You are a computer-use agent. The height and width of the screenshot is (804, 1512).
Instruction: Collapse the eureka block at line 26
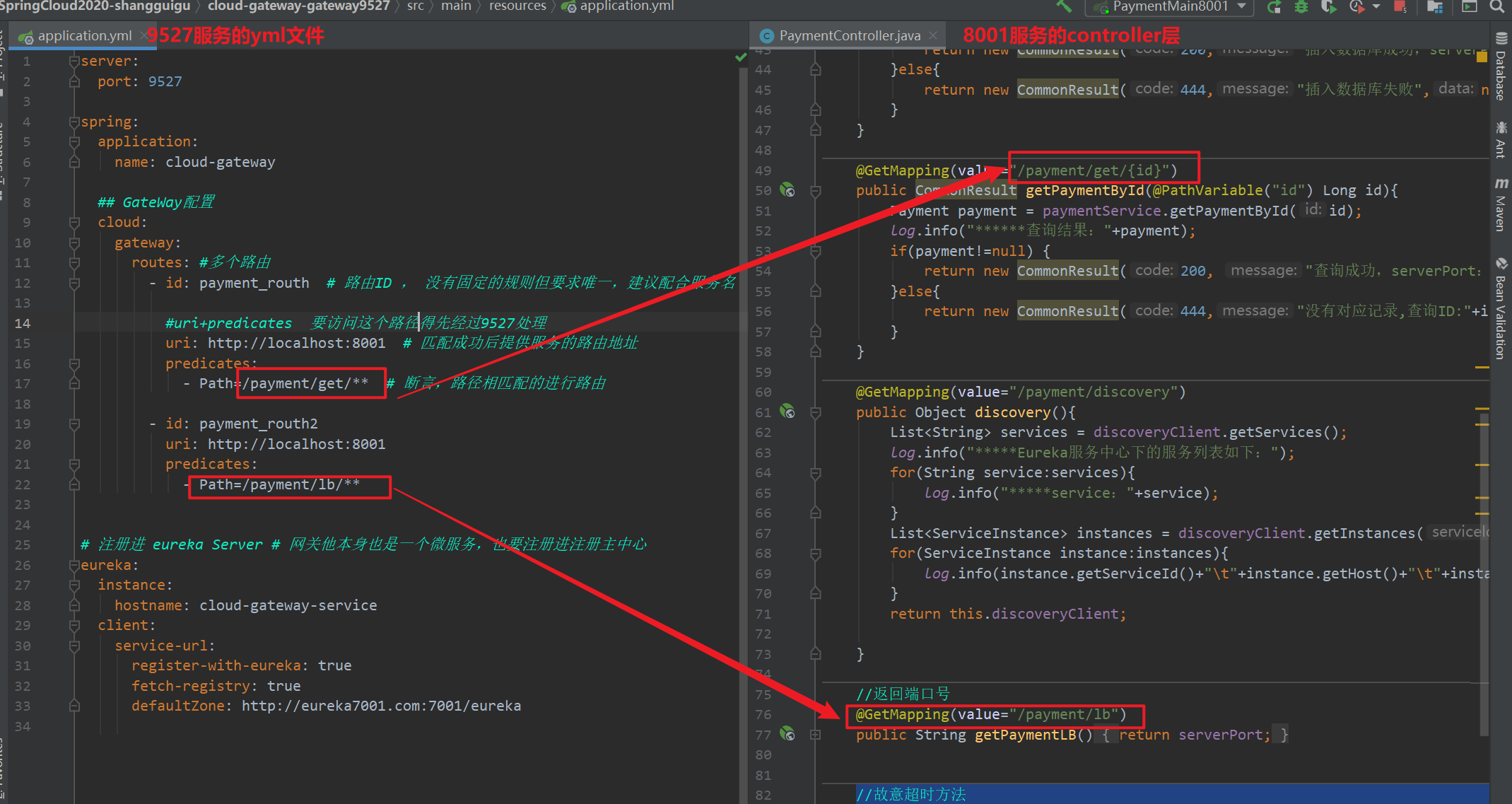coord(74,565)
